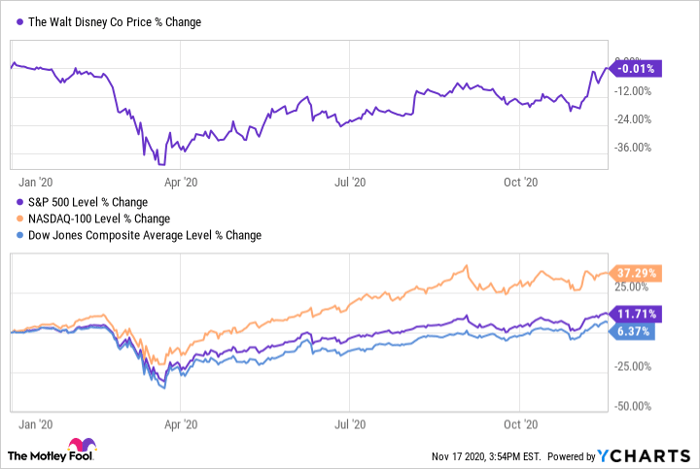
Task: Select the -0.01% Disney value flag
Action: pos(637,69)
